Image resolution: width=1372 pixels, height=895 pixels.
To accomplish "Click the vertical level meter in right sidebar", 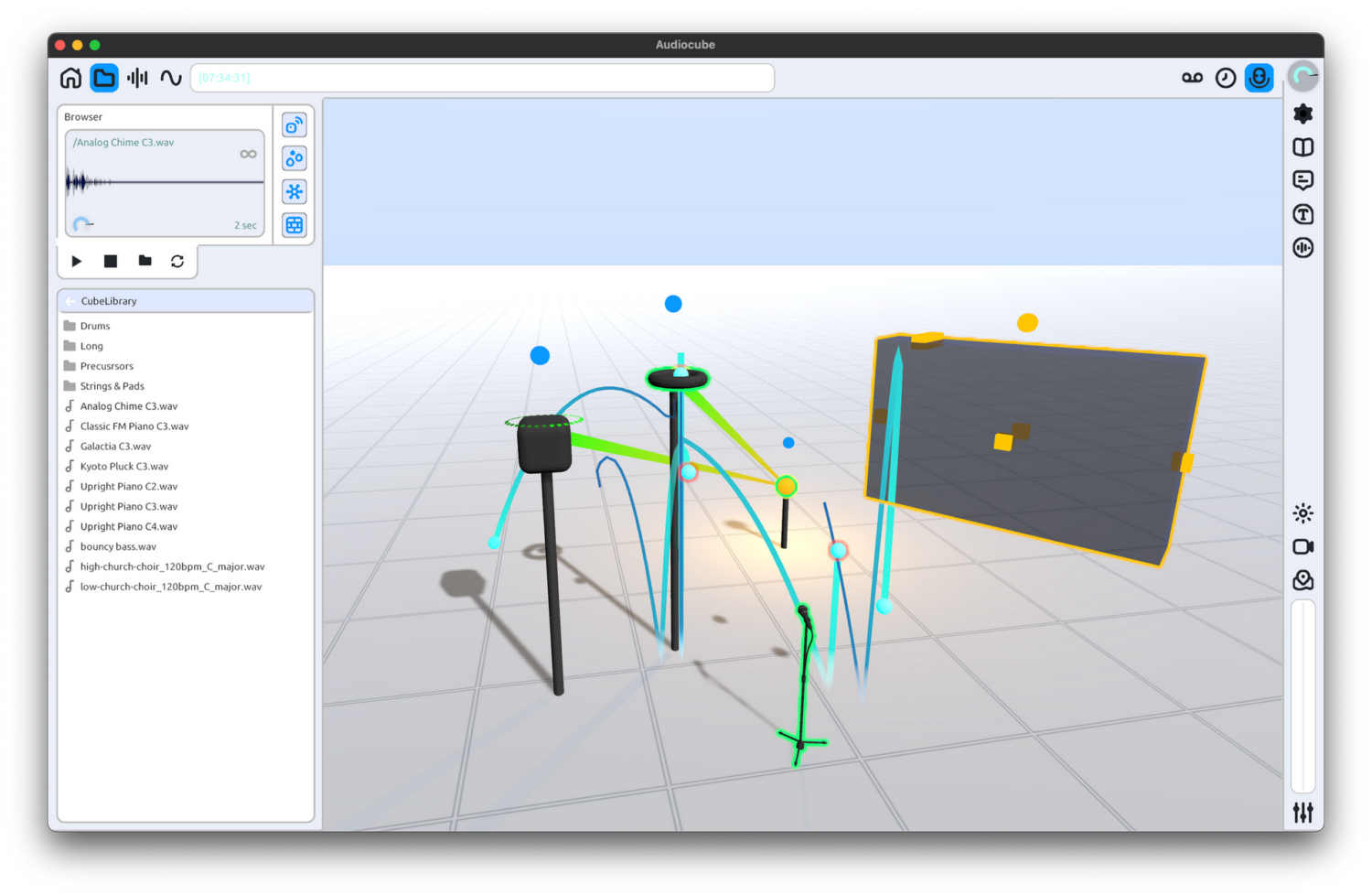I will 1303,696.
